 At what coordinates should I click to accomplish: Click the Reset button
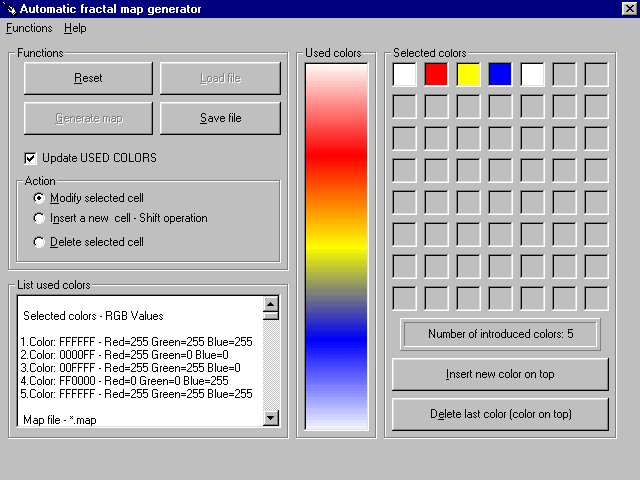pyautogui.click(x=88, y=78)
